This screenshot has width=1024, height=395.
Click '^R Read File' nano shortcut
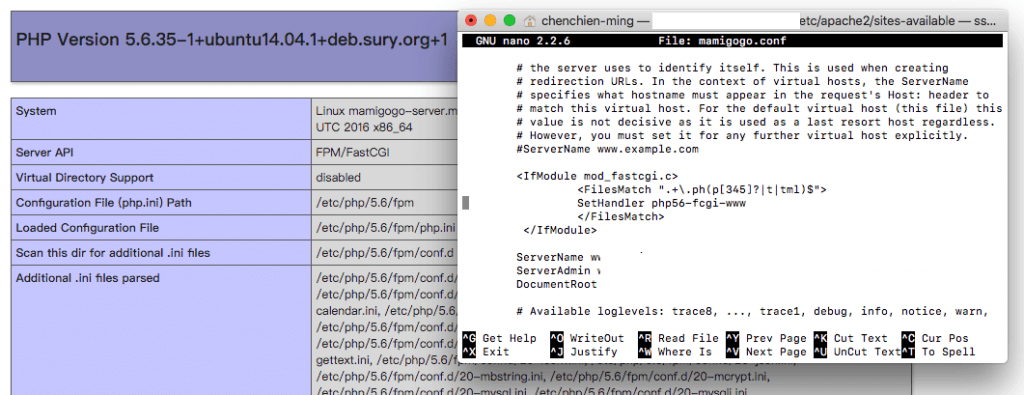point(679,338)
